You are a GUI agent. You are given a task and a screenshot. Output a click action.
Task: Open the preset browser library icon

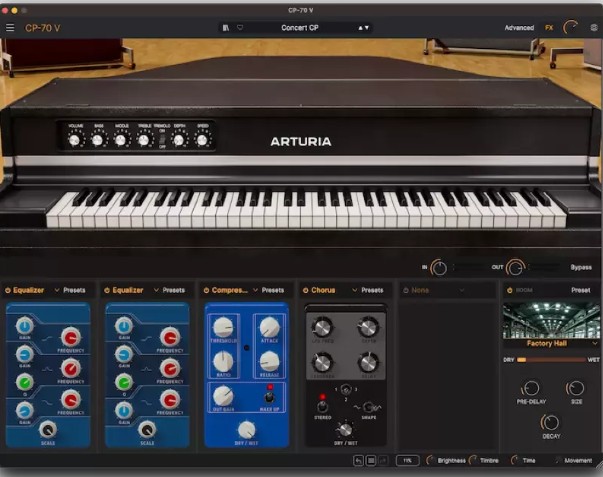click(226, 28)
